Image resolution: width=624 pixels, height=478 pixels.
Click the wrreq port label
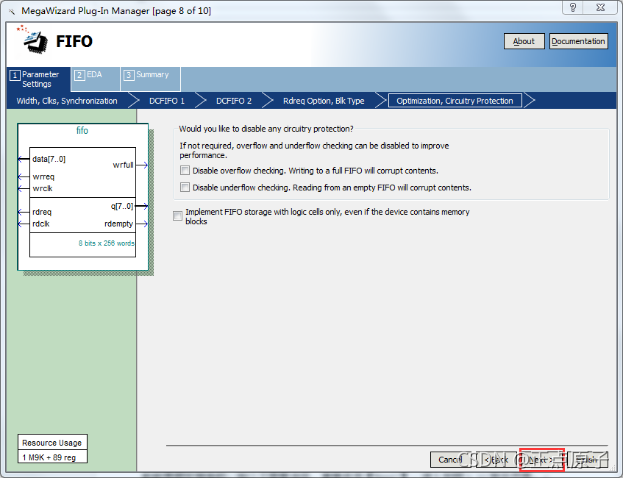click(x=44, y=177)
